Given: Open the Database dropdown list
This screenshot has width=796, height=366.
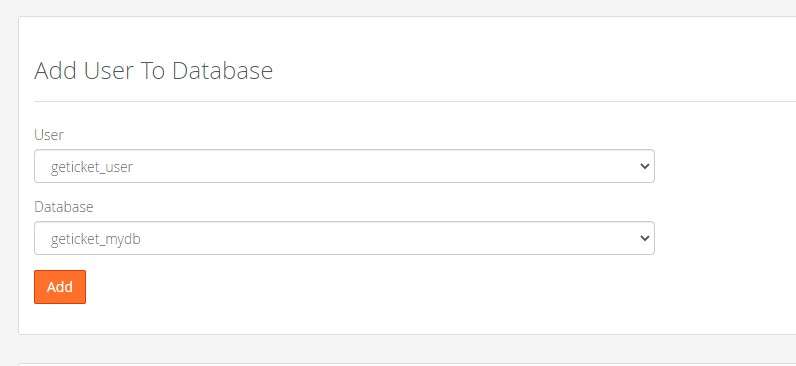Looking at the screenshot, I should pyautogui.click(x=344, y=238).
